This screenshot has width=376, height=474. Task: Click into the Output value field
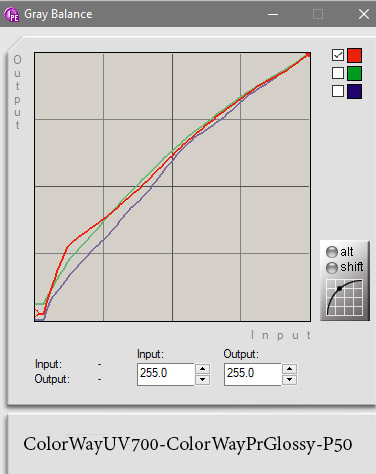pos(253,374)
